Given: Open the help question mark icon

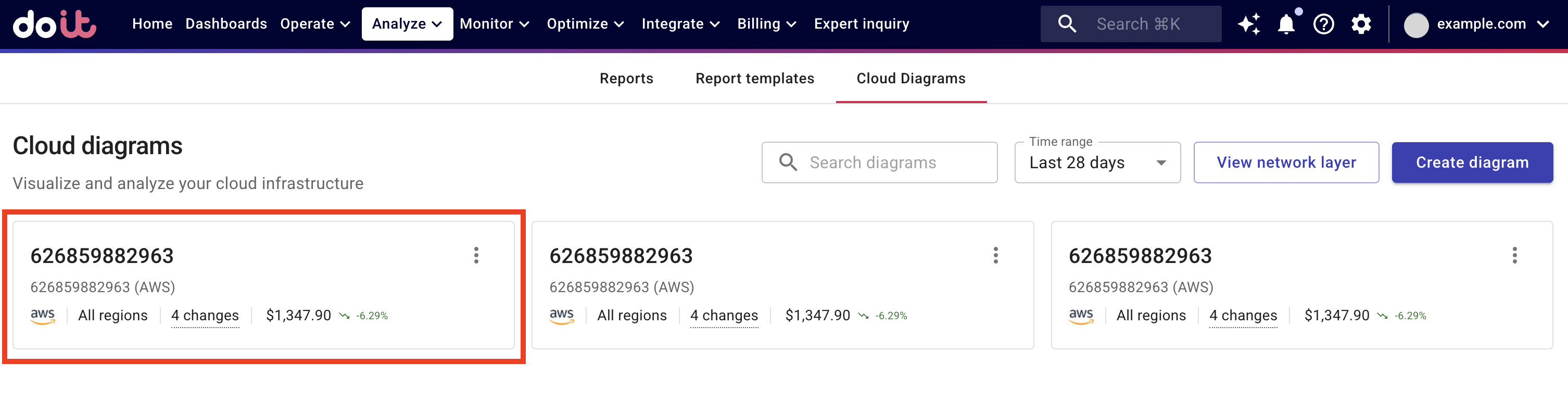Looking at the screenshot, I should click(x=1323, y=24).
